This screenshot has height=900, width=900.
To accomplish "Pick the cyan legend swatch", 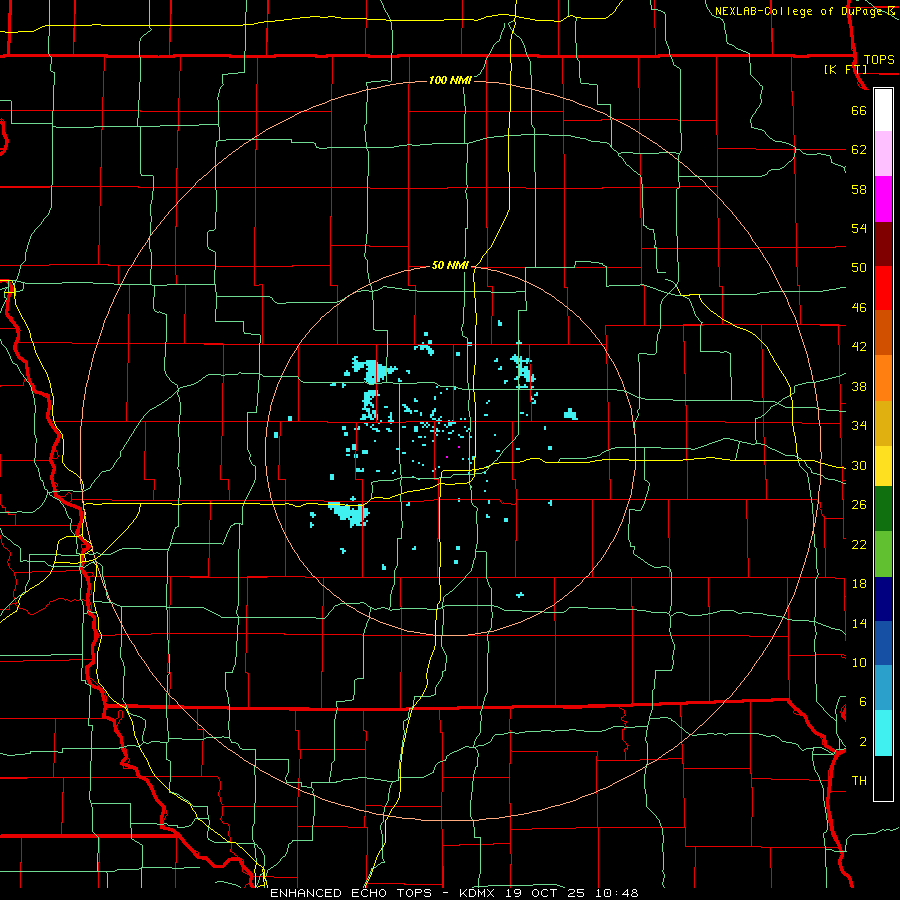I will 883,733.
